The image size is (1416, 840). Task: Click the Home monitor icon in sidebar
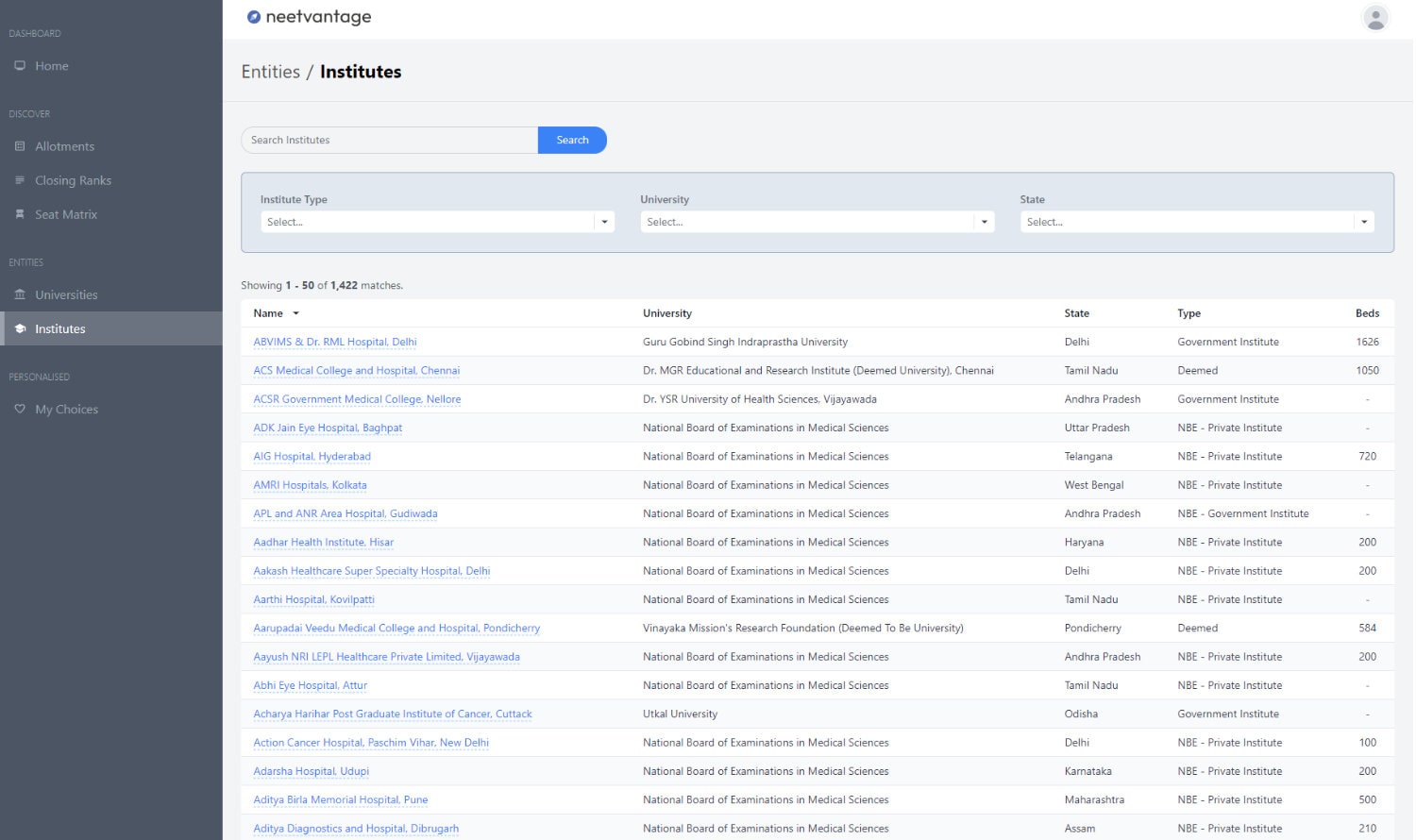(20, 66)
